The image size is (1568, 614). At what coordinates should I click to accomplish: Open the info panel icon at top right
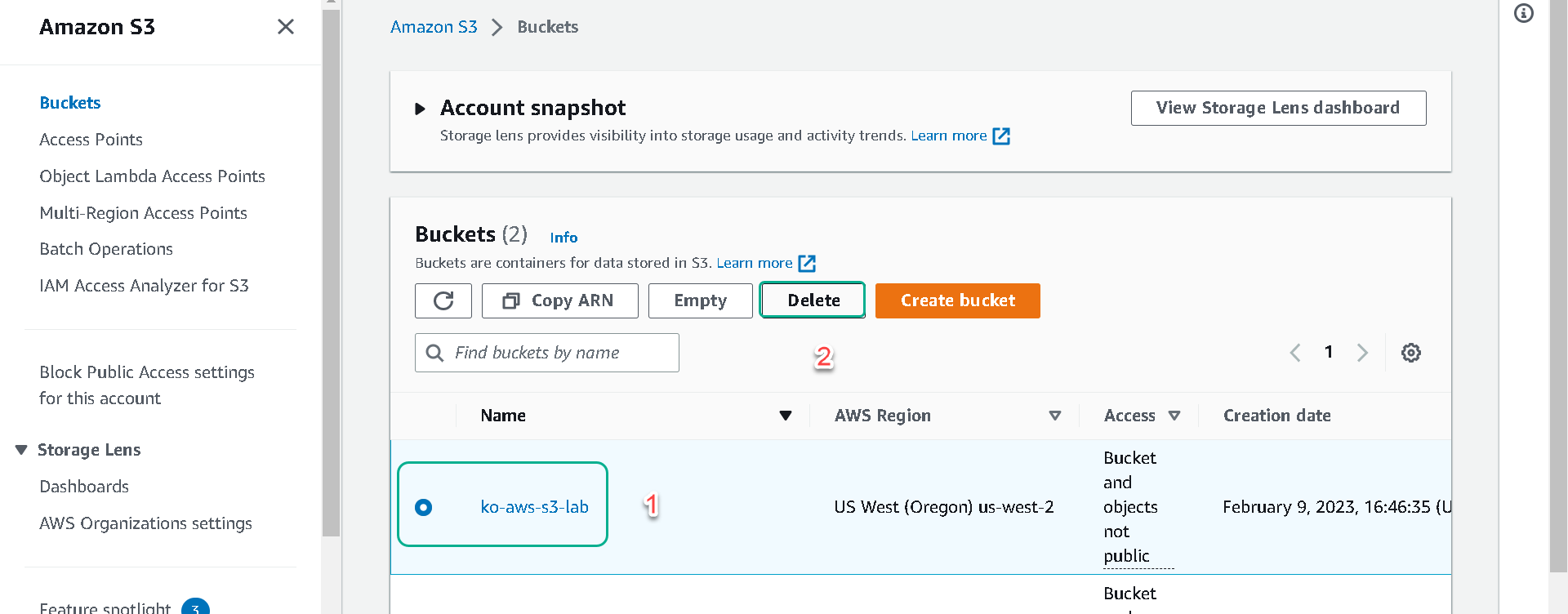click(x=1524, y=13)
